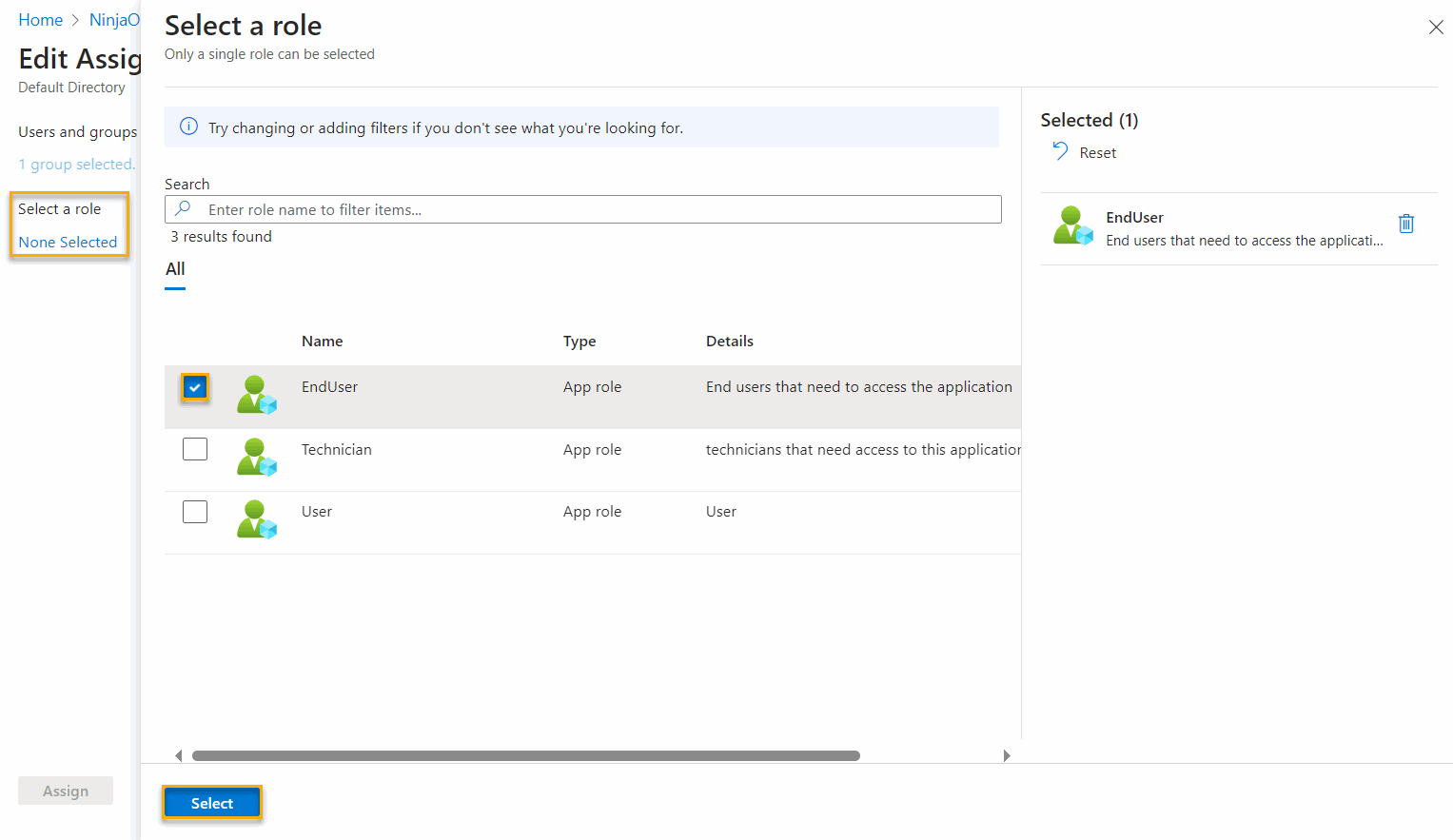Viewport: 1453px width, 840px height.
Task: Click the EndUser role icon in list
Action: click(256, 394)
